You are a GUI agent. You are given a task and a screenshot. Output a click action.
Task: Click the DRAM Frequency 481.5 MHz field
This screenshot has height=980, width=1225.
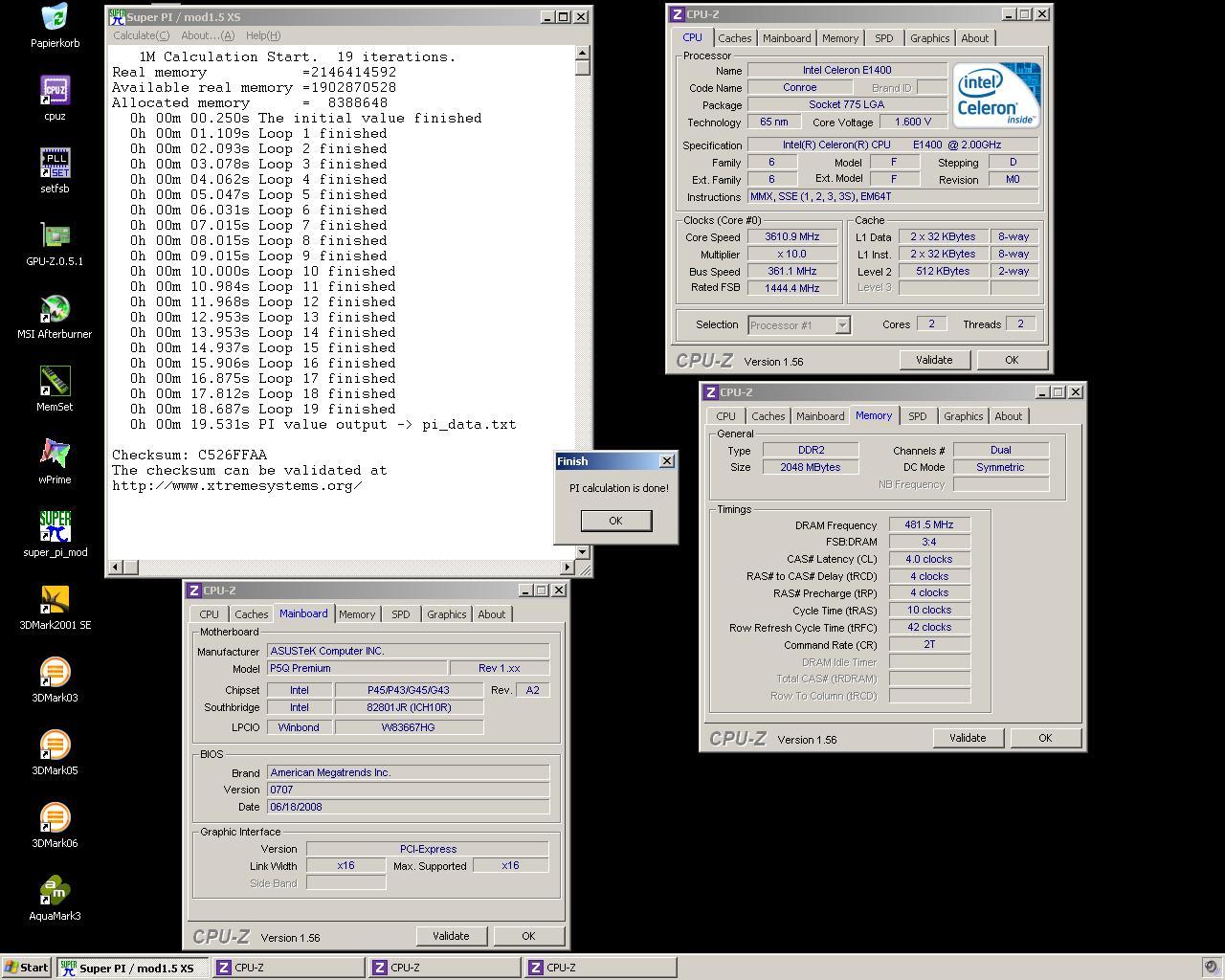coord(929,525)
